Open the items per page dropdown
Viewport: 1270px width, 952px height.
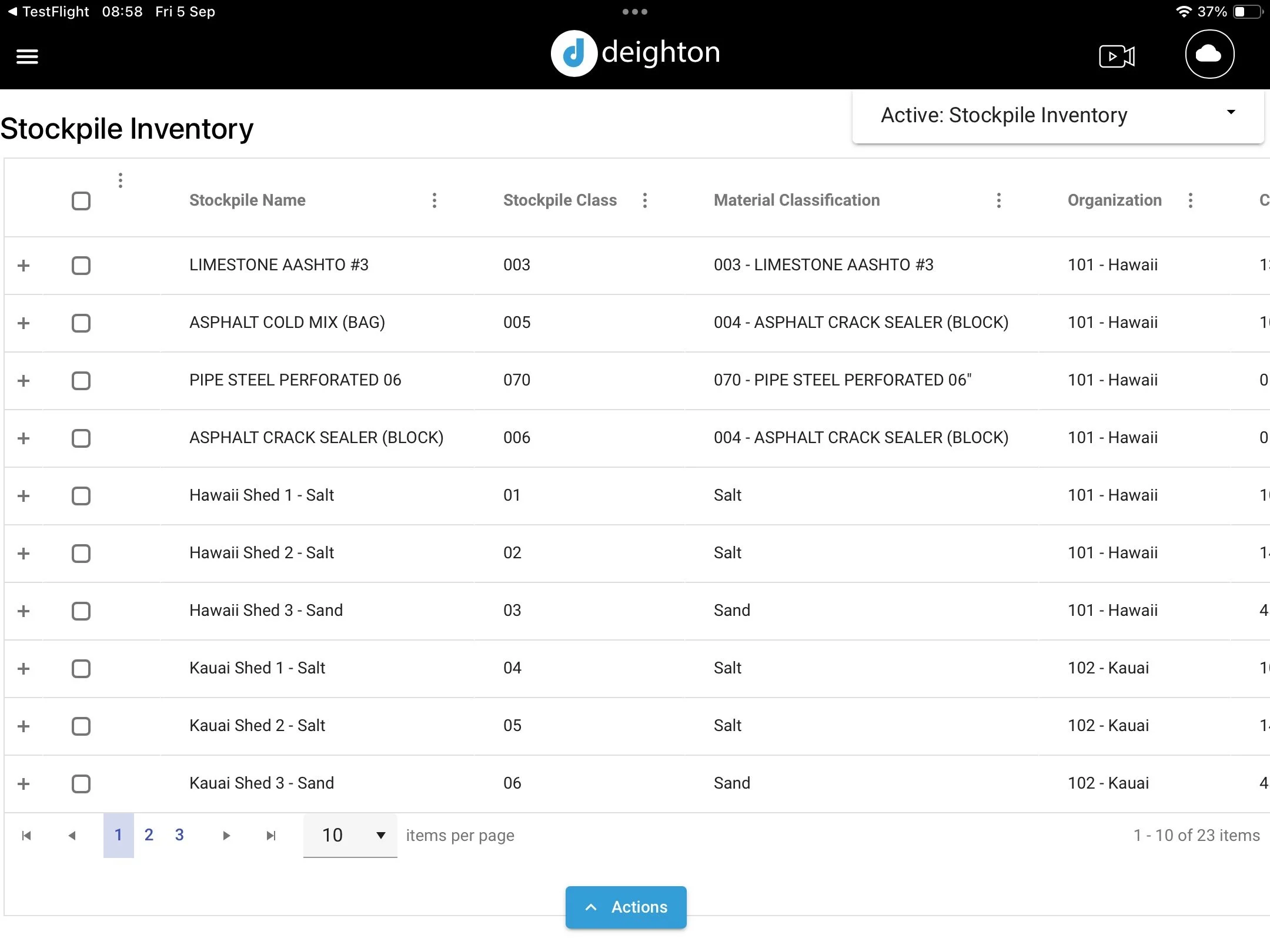click(350, 836)
